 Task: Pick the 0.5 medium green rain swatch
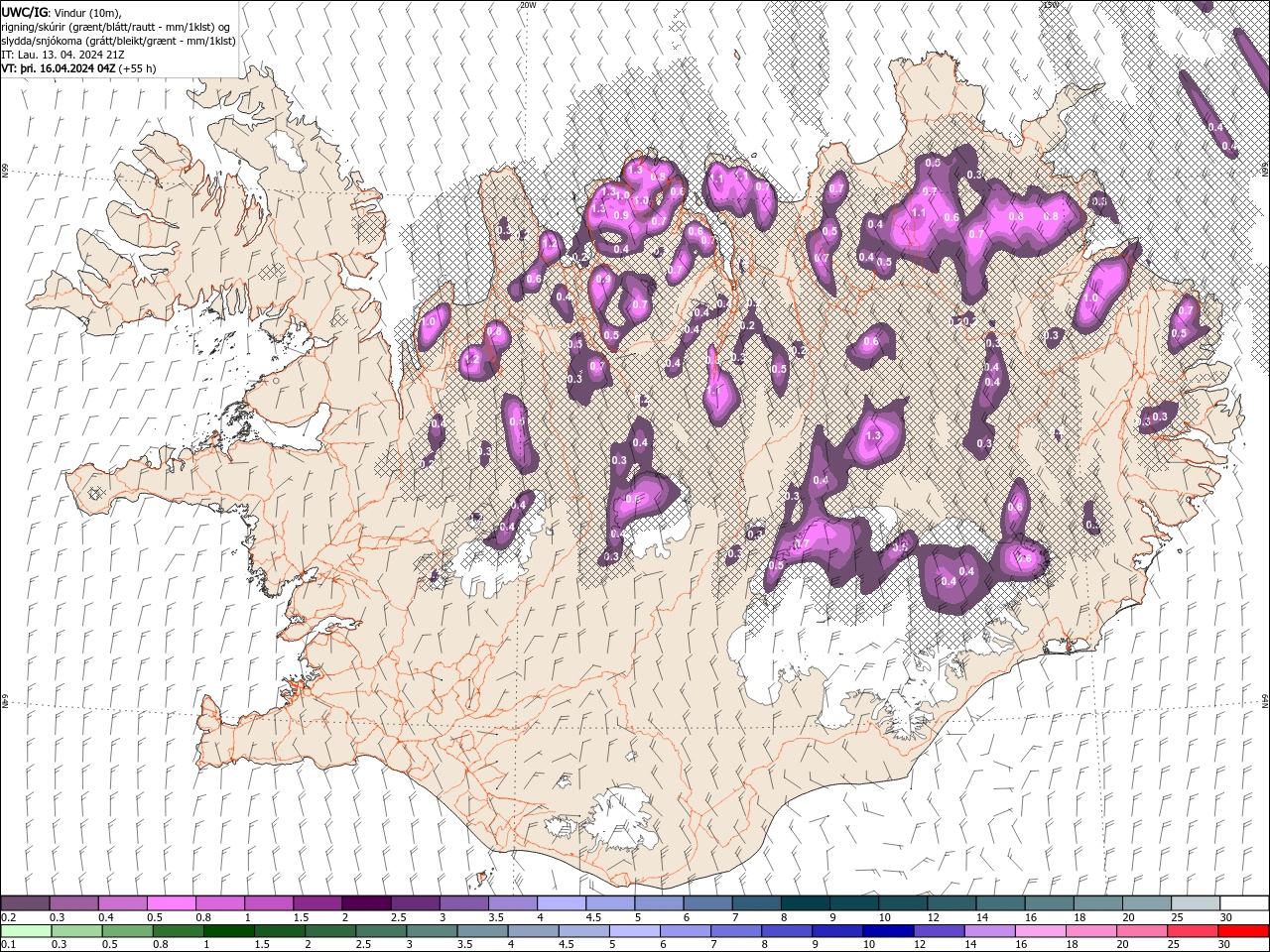pos(127,931)
